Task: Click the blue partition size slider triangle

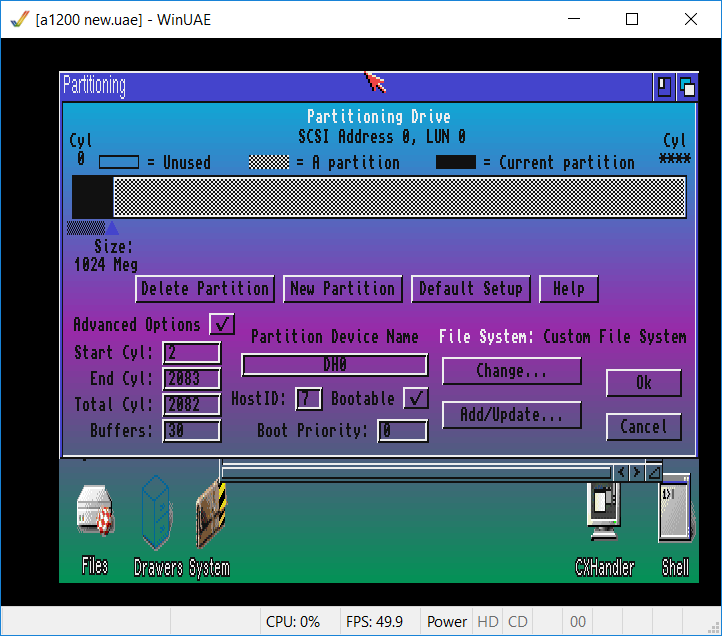Action: pos(112,228)
